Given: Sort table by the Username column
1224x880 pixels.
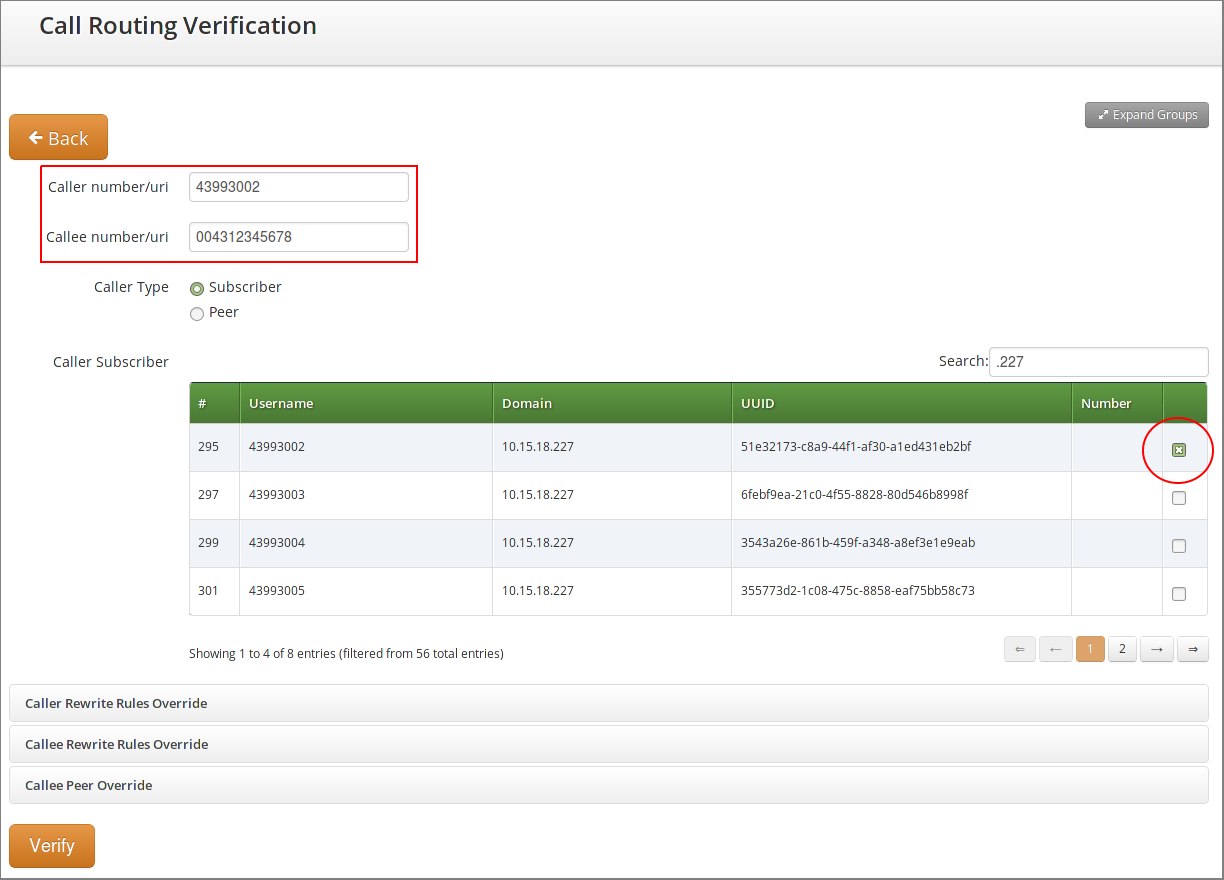Looking at the screenshot, I should (x=281, y=403).
